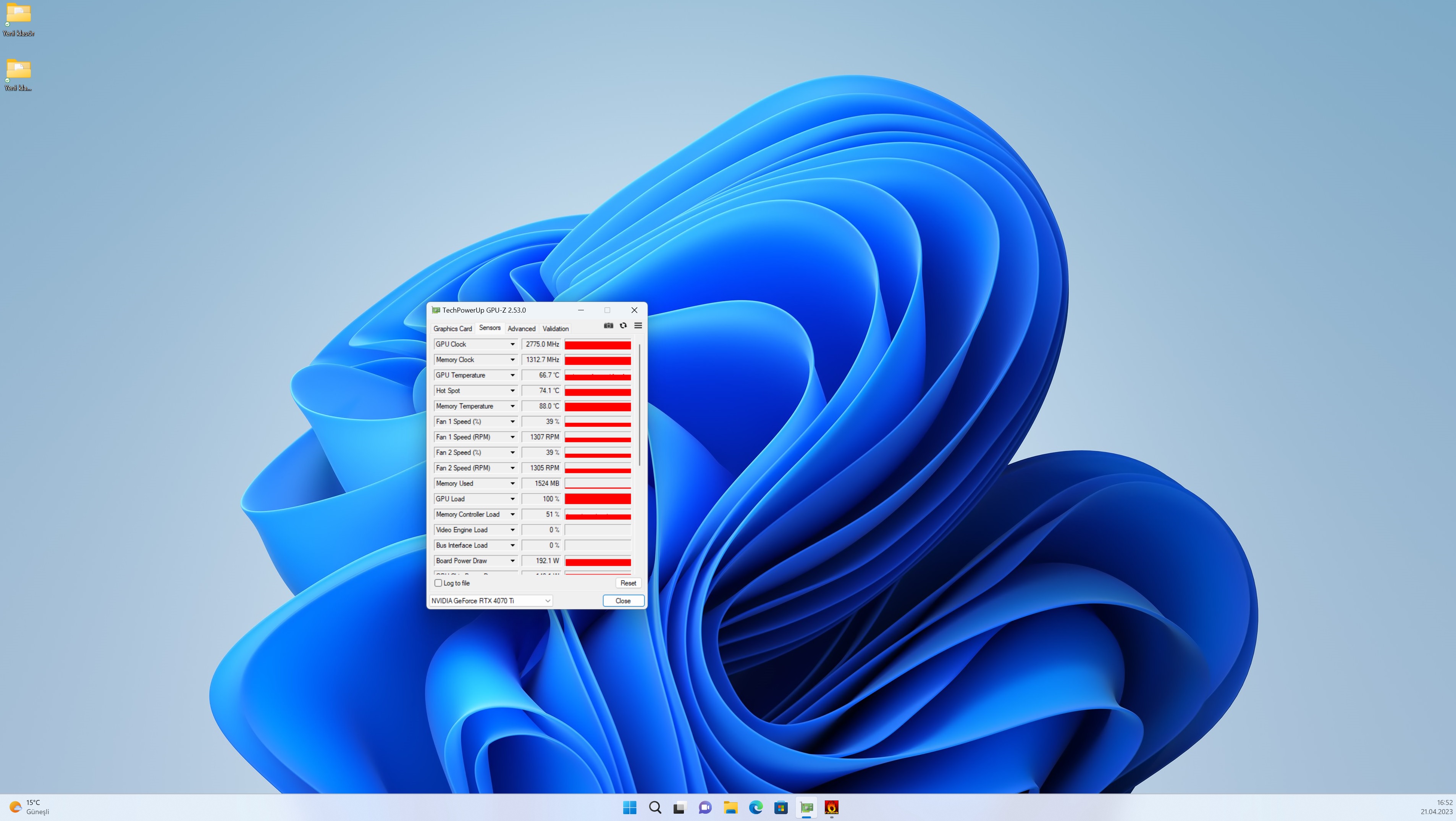Expand the Hot Spot sensor dropdown

(513, 391)
